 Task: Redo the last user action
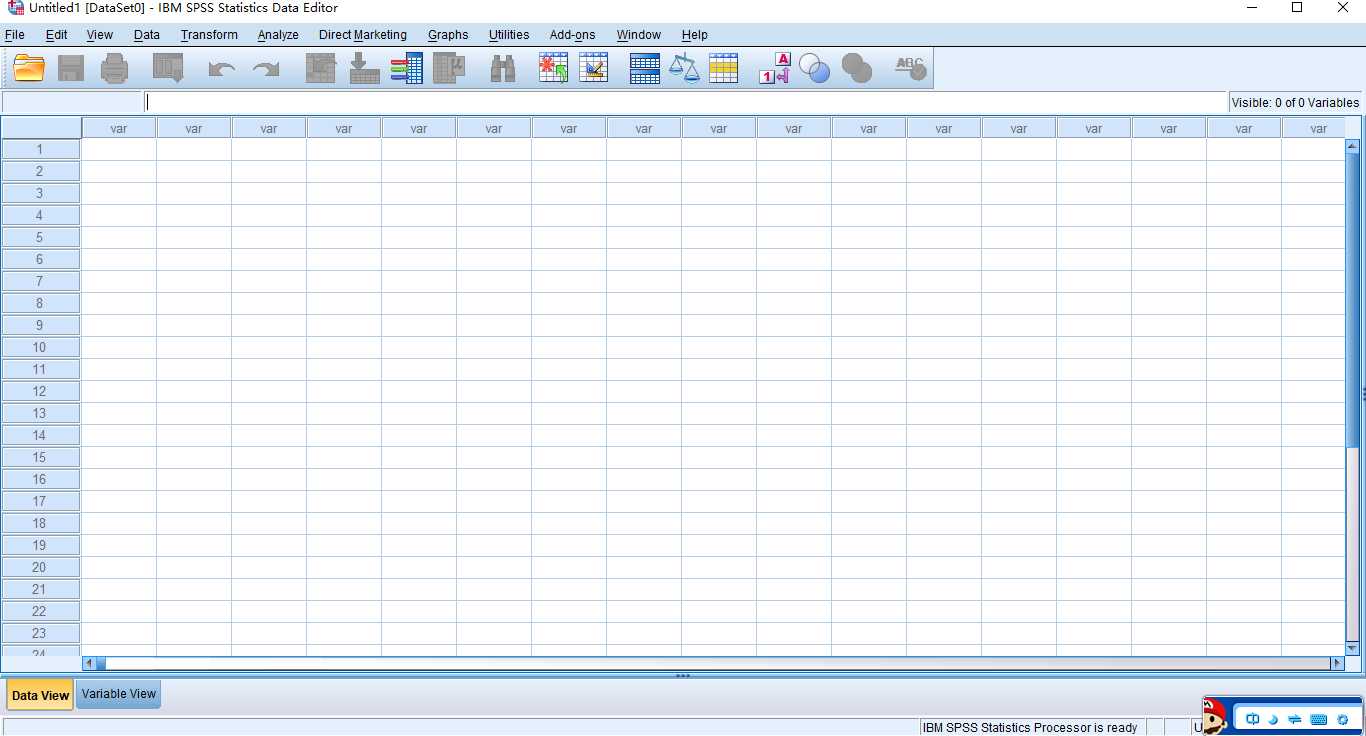click(265, 69)
